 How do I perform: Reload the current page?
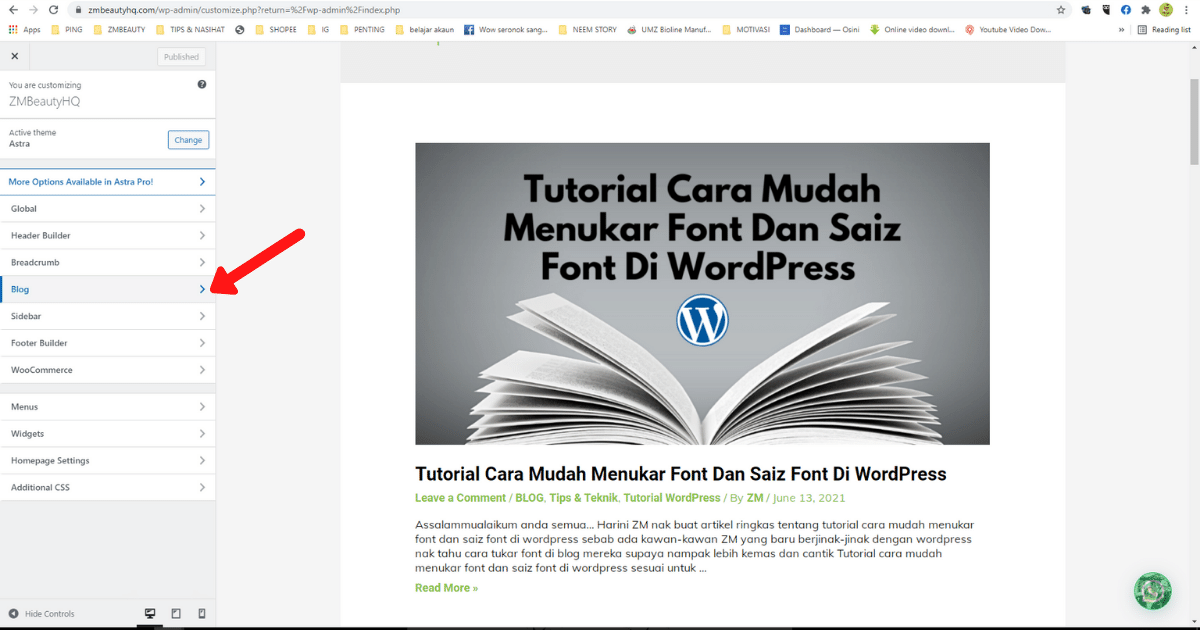point(54,9)
